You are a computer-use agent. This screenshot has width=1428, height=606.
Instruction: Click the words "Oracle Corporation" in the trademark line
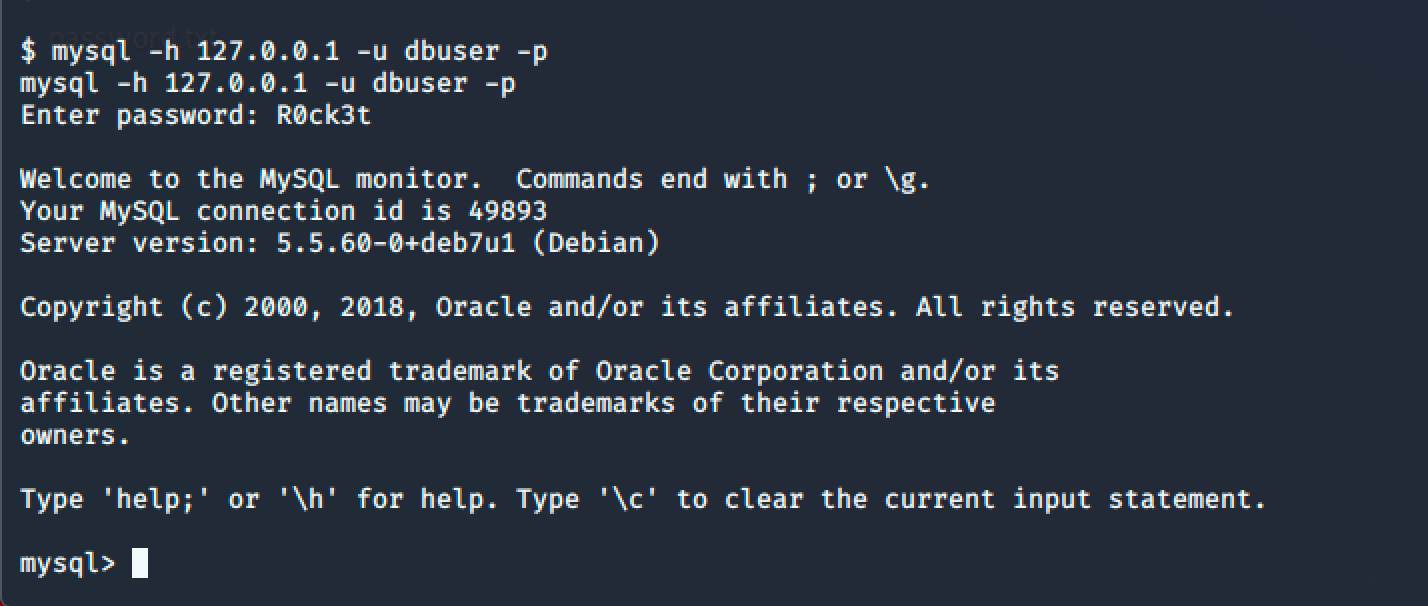point(739,371)
